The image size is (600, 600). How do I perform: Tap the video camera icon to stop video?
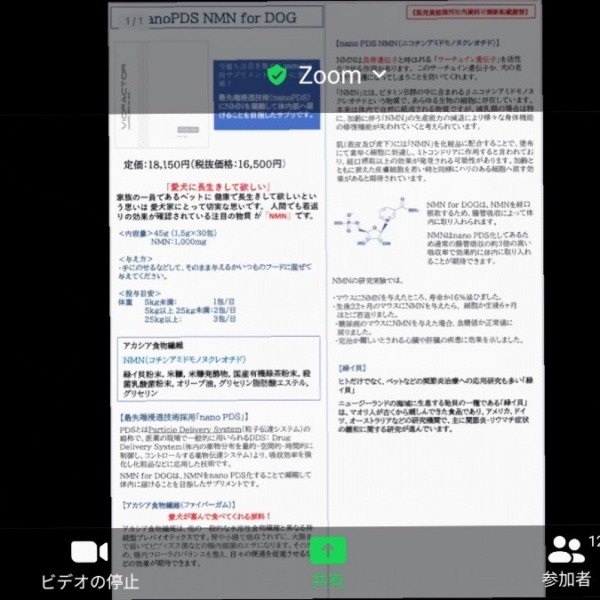89,551
